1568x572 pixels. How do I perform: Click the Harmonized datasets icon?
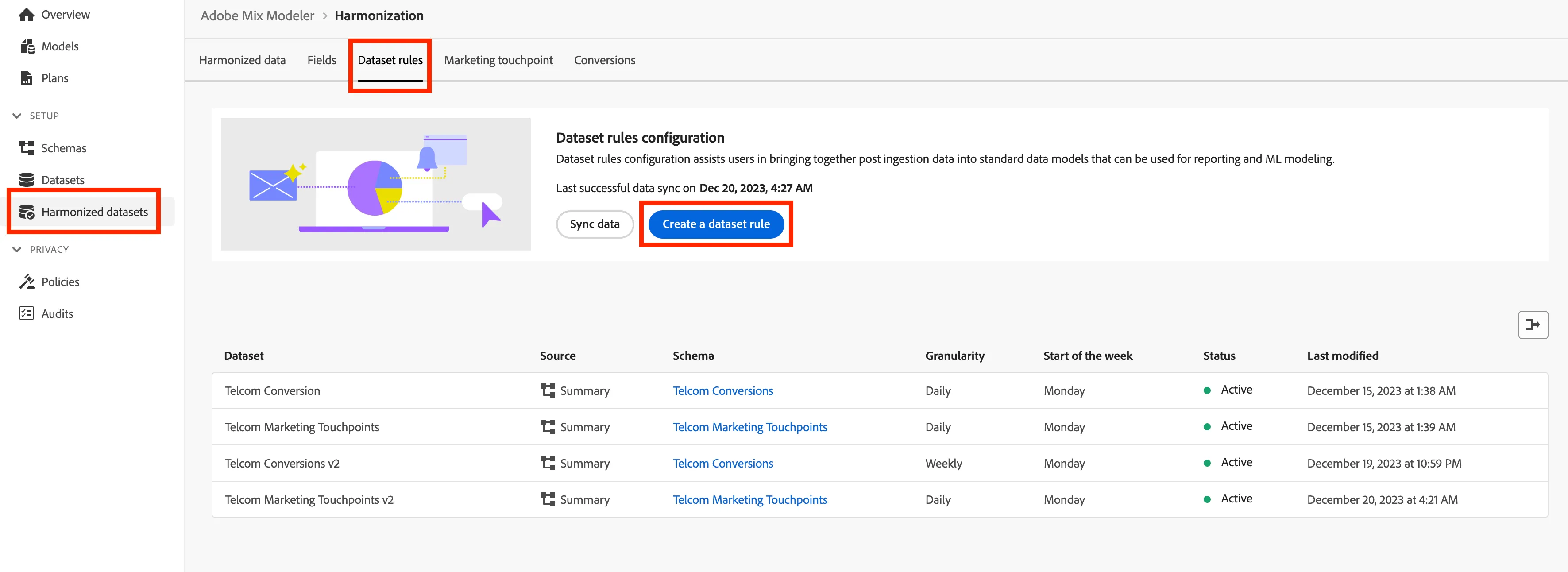point(27,212)
